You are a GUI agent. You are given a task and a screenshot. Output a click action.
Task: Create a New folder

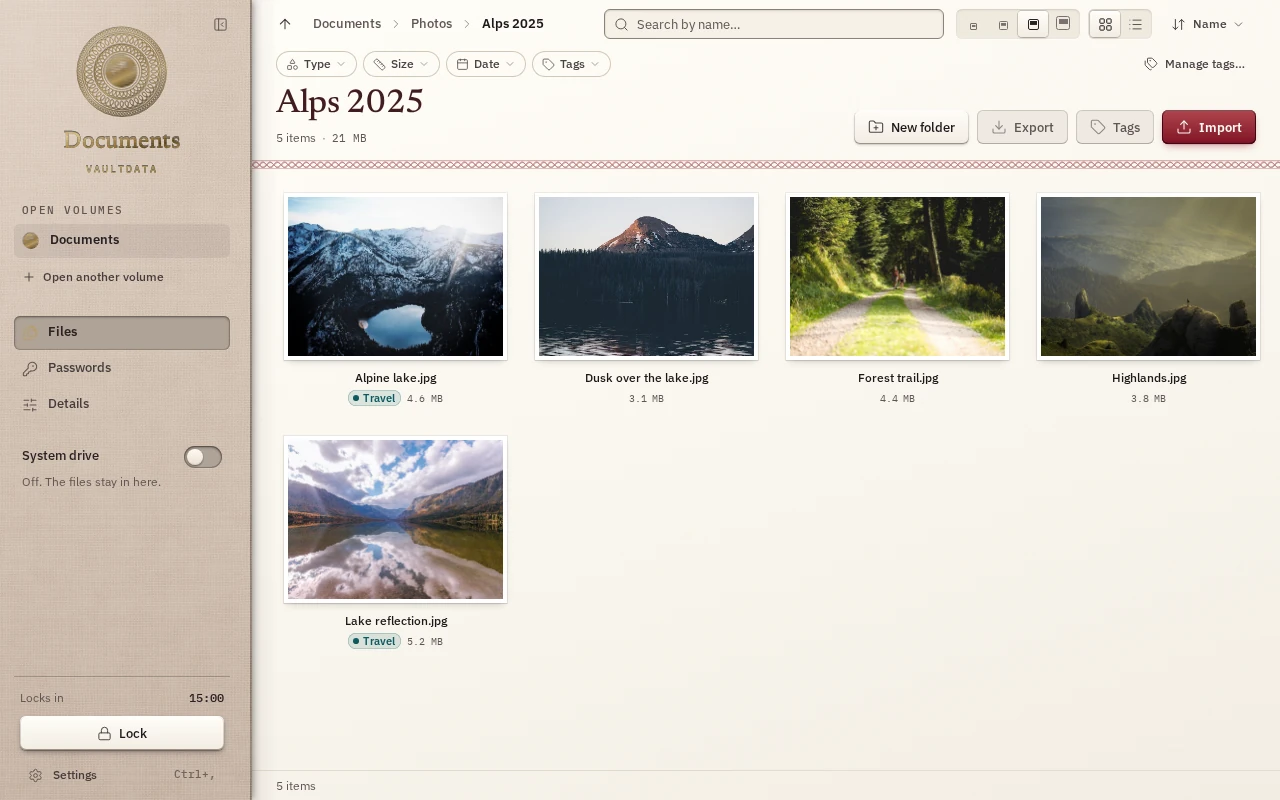[911, 127]
